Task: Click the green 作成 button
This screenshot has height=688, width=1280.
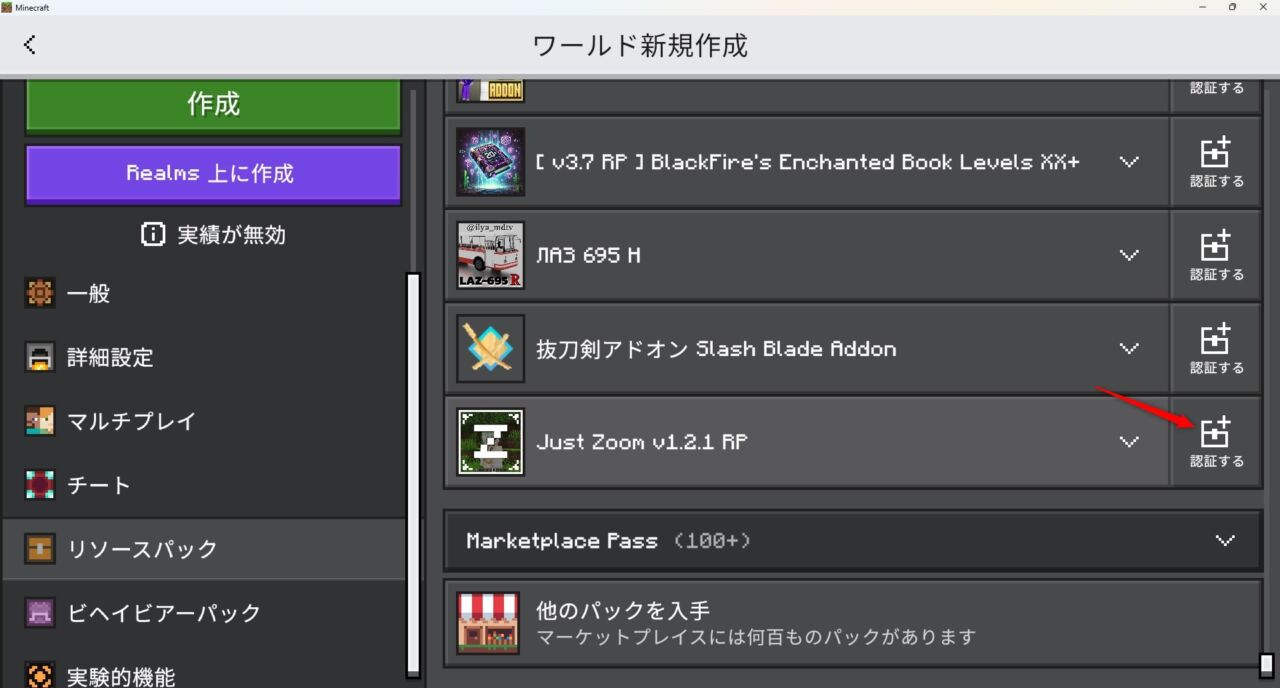Action: point(213,104)
